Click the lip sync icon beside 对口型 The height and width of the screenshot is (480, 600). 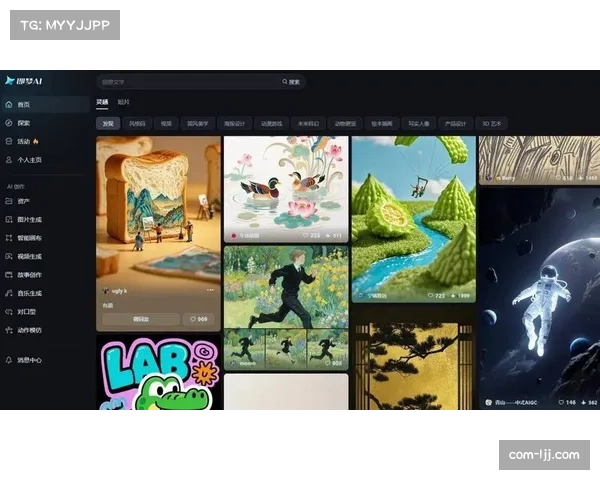(x=9, y=312)
